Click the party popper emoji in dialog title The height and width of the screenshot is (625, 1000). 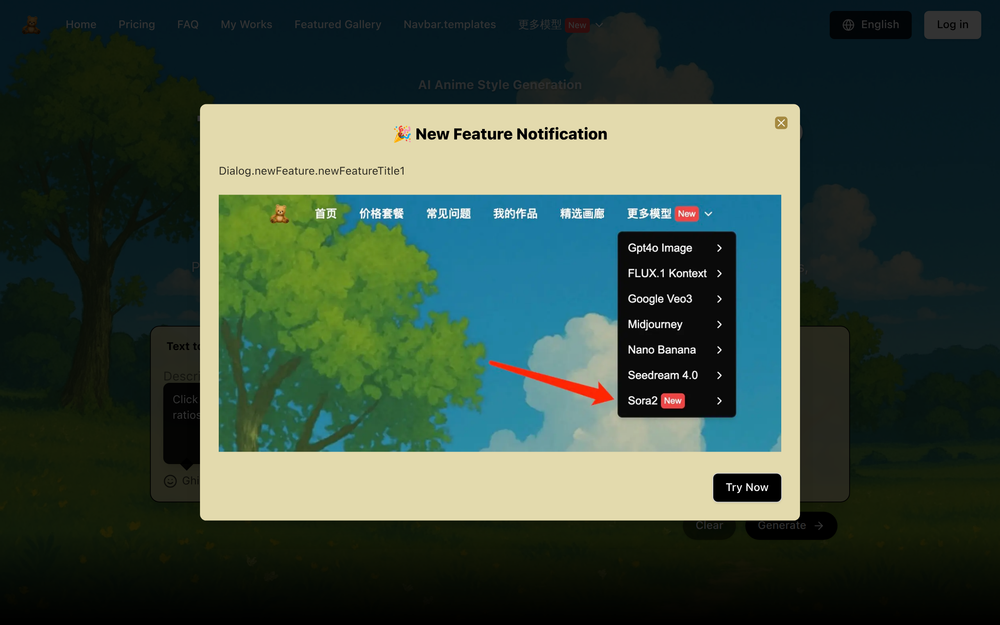tap(402, 134)
